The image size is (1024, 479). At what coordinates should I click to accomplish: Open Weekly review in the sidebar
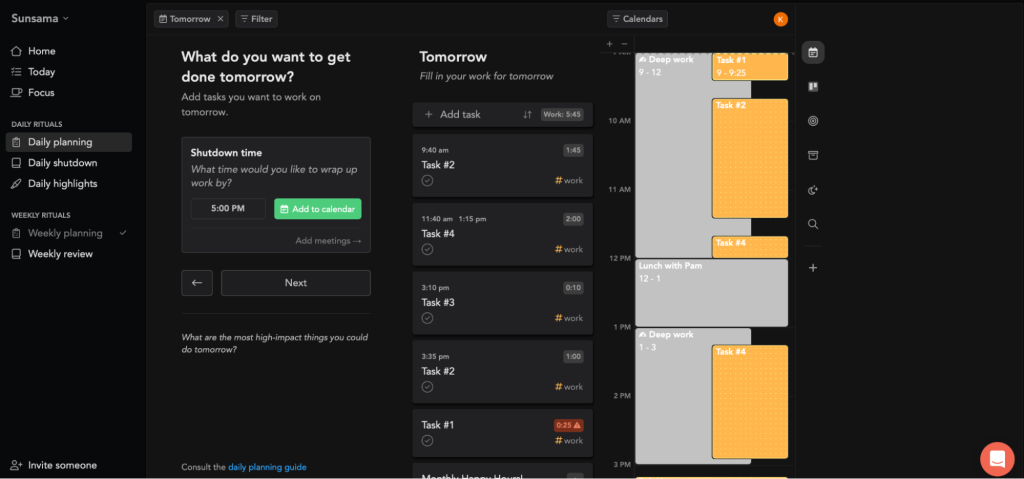click(x=60, y=254)
